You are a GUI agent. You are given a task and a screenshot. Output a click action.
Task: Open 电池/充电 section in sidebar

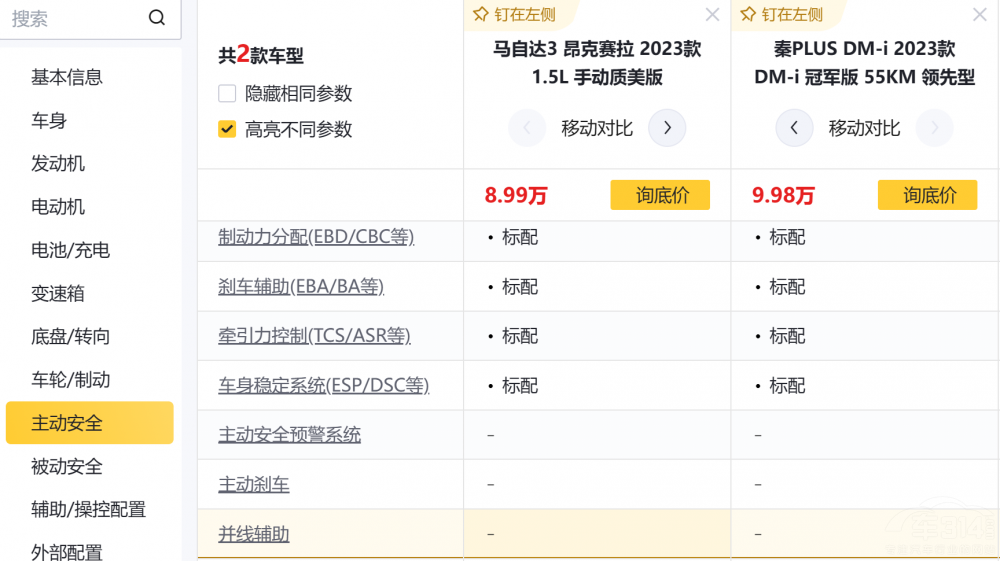[70, 250]
